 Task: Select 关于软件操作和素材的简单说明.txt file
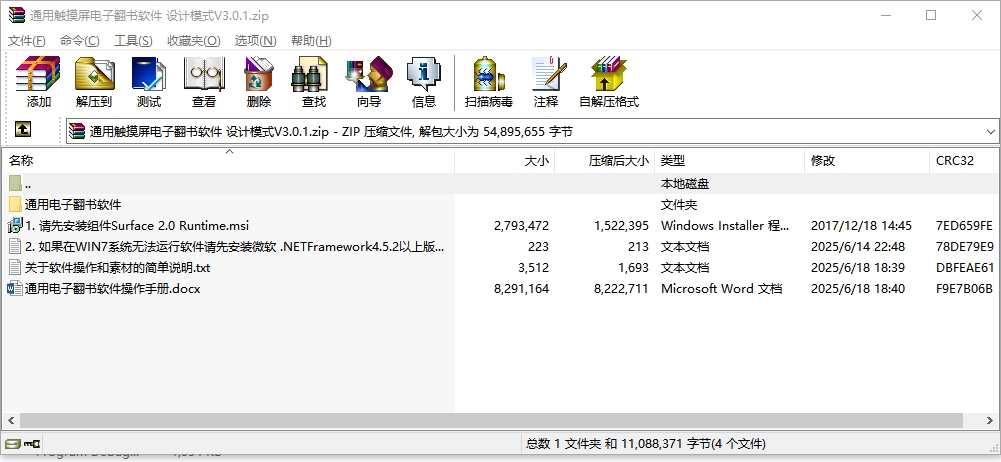(x=117, y=267)
